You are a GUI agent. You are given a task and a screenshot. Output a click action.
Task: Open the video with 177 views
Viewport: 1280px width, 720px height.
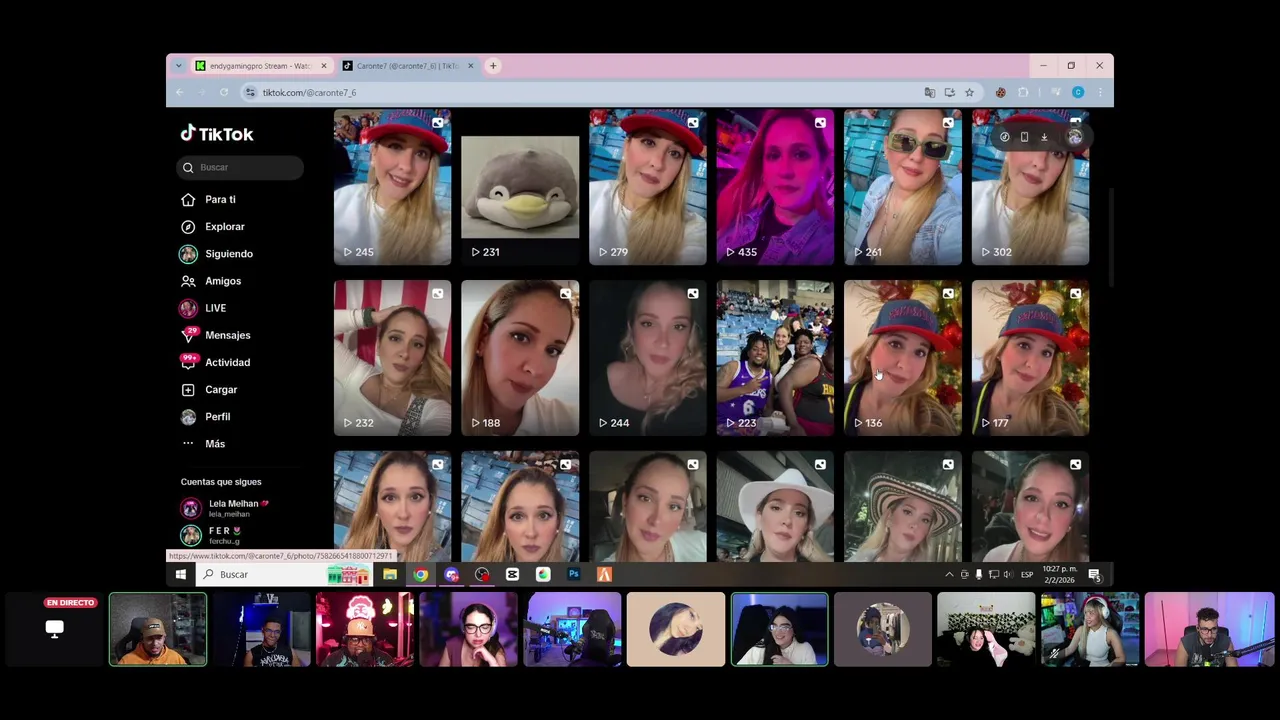[x=1030, y=358]
